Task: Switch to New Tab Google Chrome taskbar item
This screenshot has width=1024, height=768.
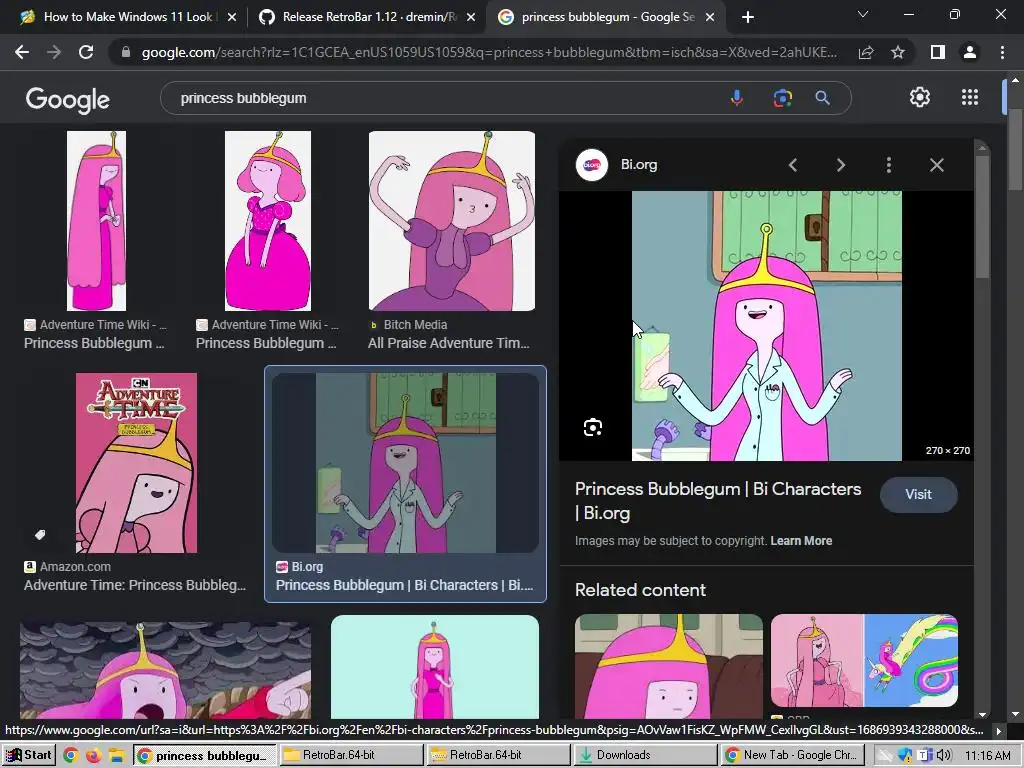Action: 792,755
